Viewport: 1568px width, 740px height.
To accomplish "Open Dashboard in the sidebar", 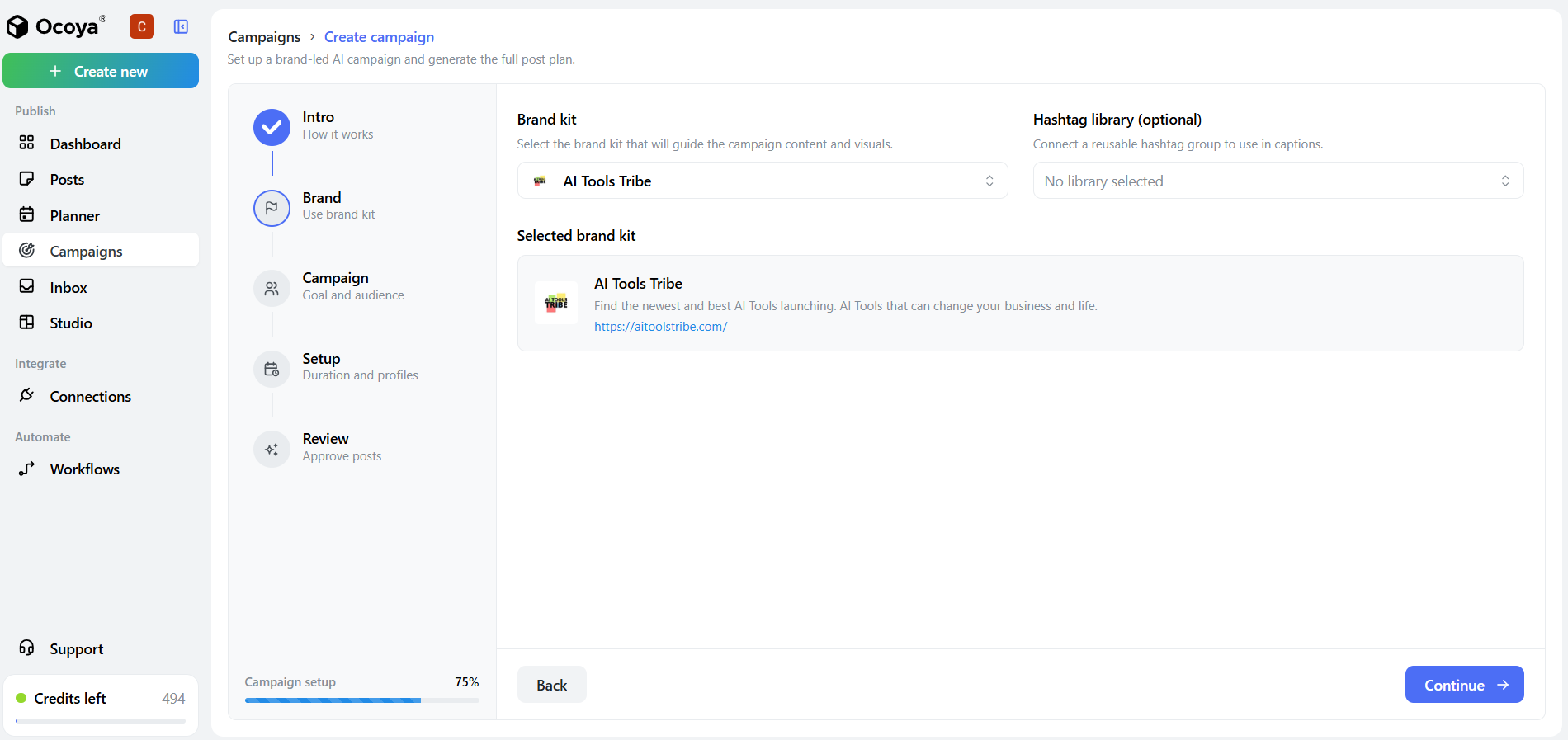I will tap(101, 144).
